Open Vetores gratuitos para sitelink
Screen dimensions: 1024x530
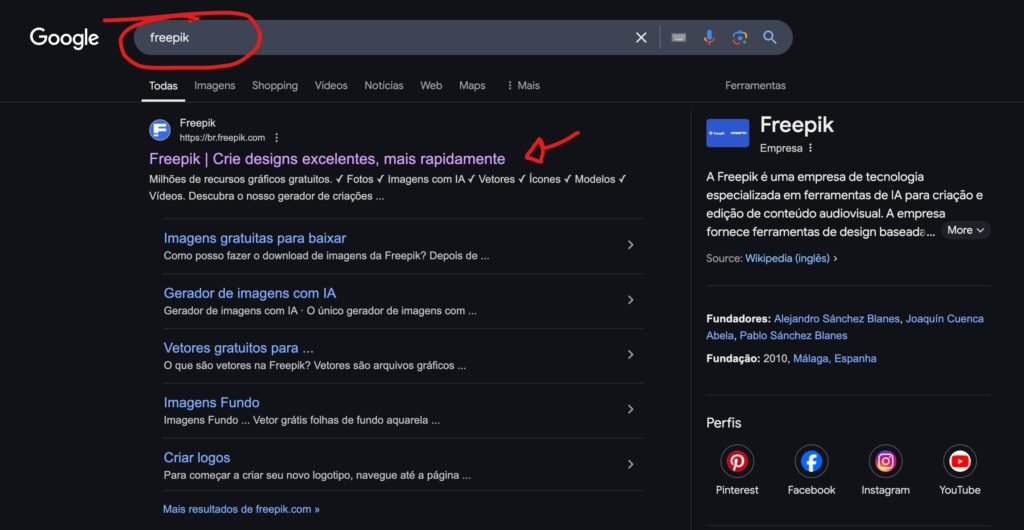coord(238,348)
